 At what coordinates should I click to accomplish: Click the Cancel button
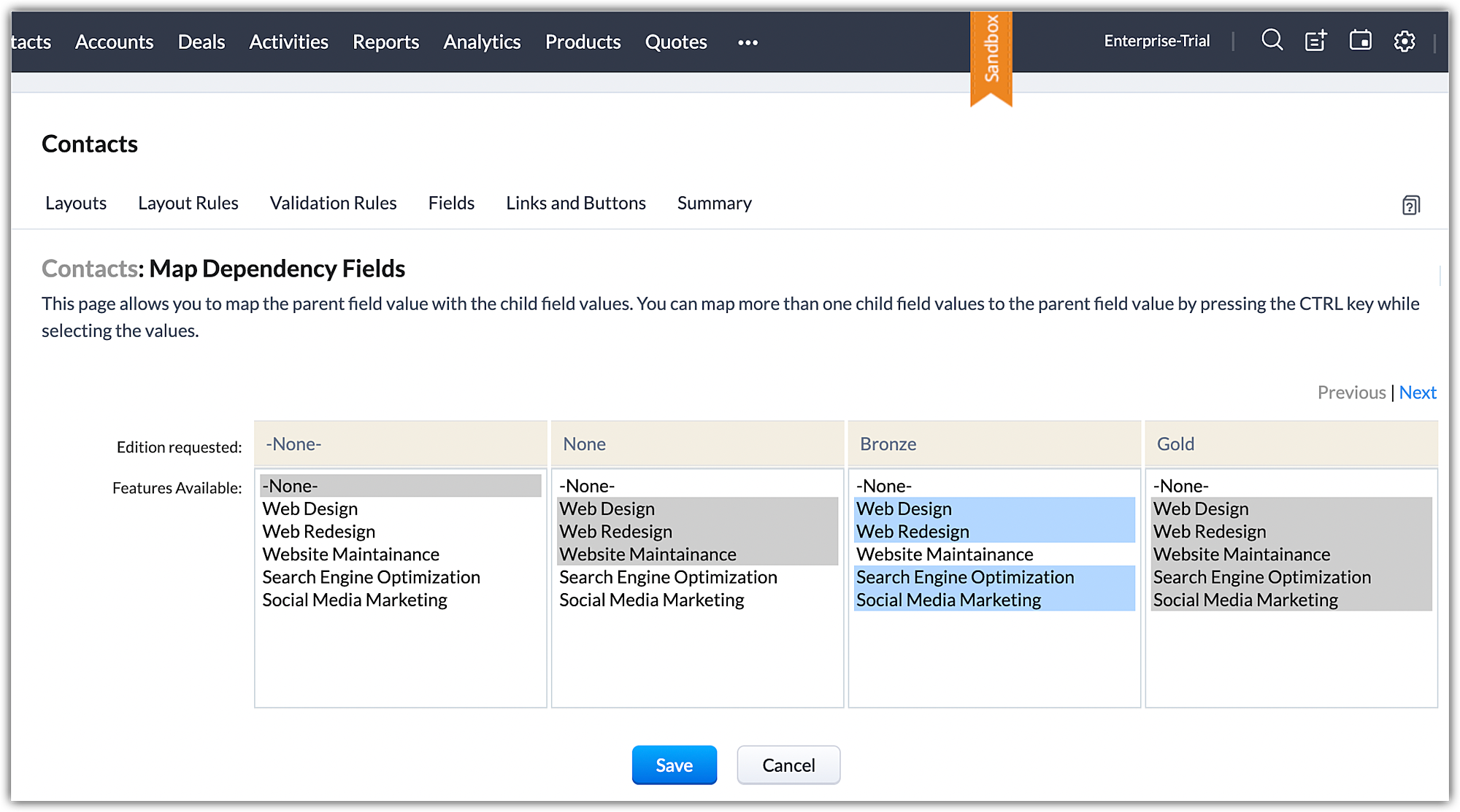click(x=788, y=765)
